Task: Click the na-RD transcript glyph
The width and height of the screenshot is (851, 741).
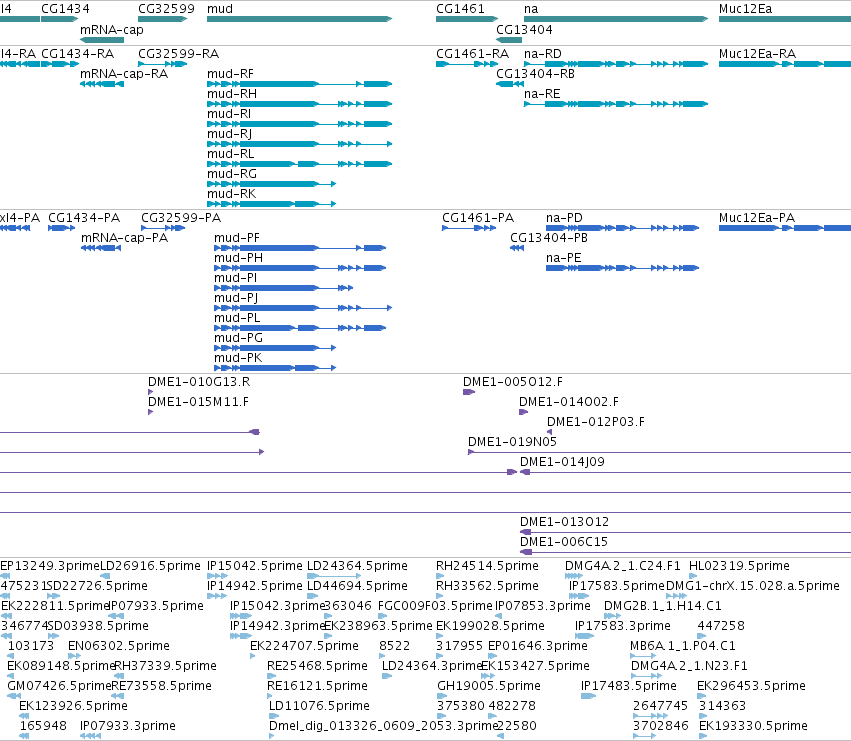Action: pos(616,64)
